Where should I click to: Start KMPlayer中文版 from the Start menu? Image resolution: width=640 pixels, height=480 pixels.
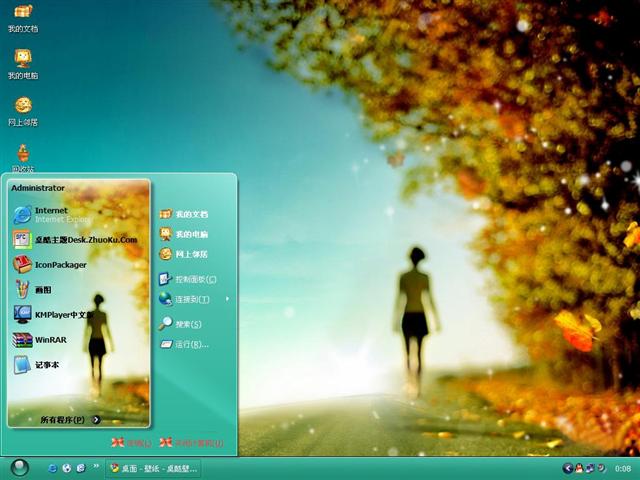click(x=53, y=315)
